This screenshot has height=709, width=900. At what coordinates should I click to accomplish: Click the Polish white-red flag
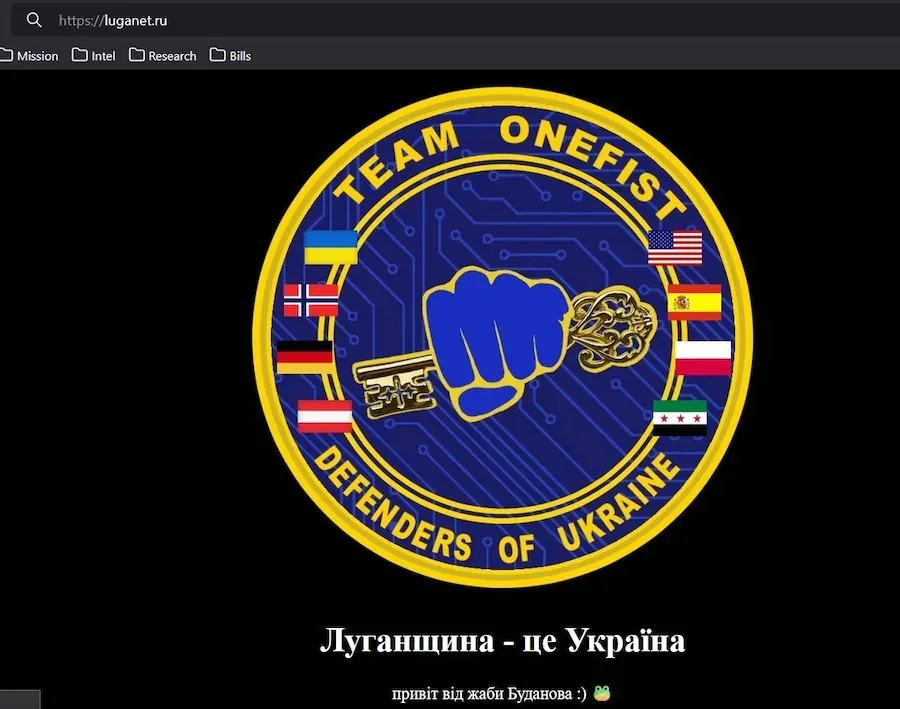[703, 358]
